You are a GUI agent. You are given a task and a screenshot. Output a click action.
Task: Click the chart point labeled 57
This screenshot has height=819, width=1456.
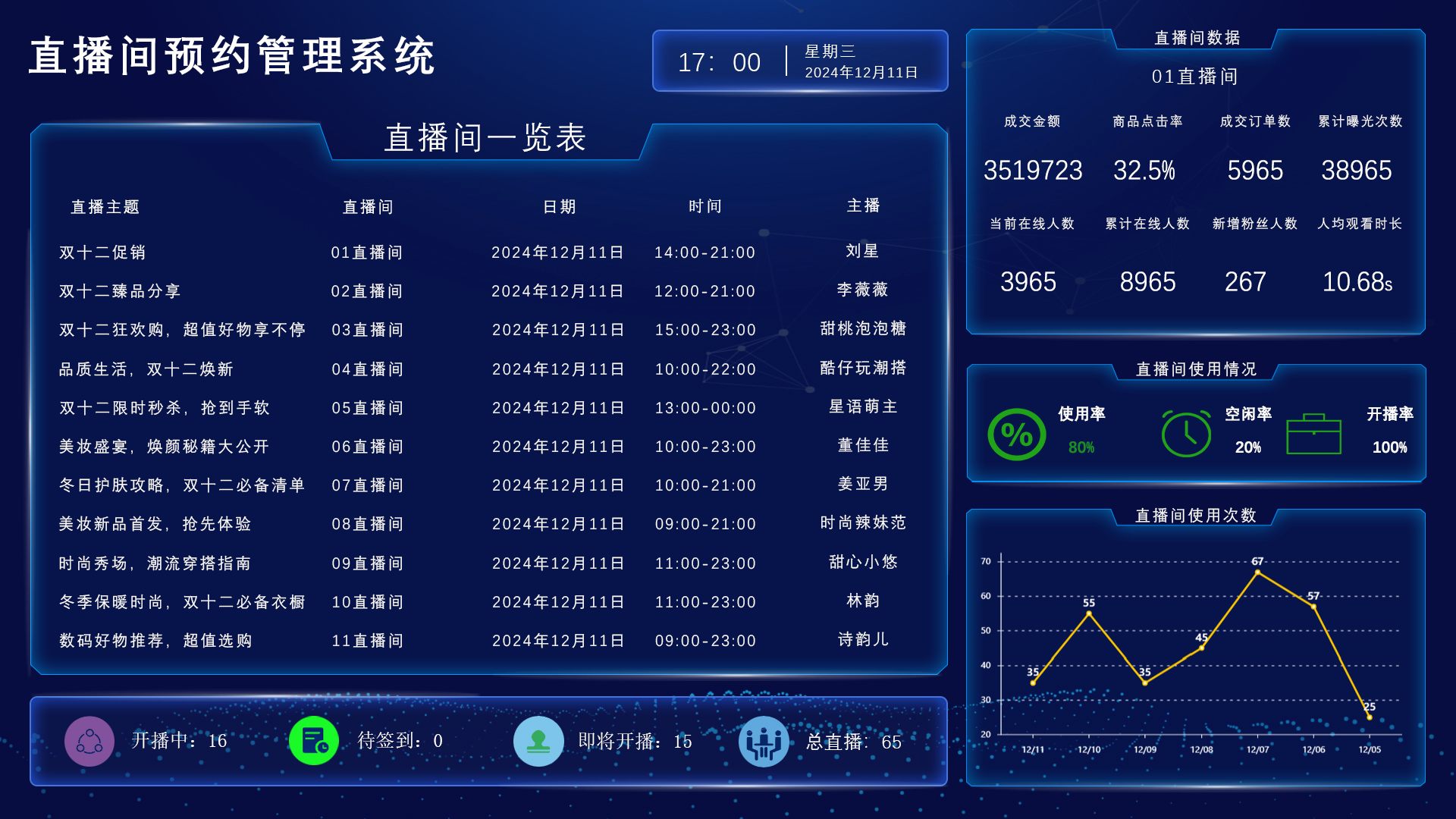coord(1313,606)
